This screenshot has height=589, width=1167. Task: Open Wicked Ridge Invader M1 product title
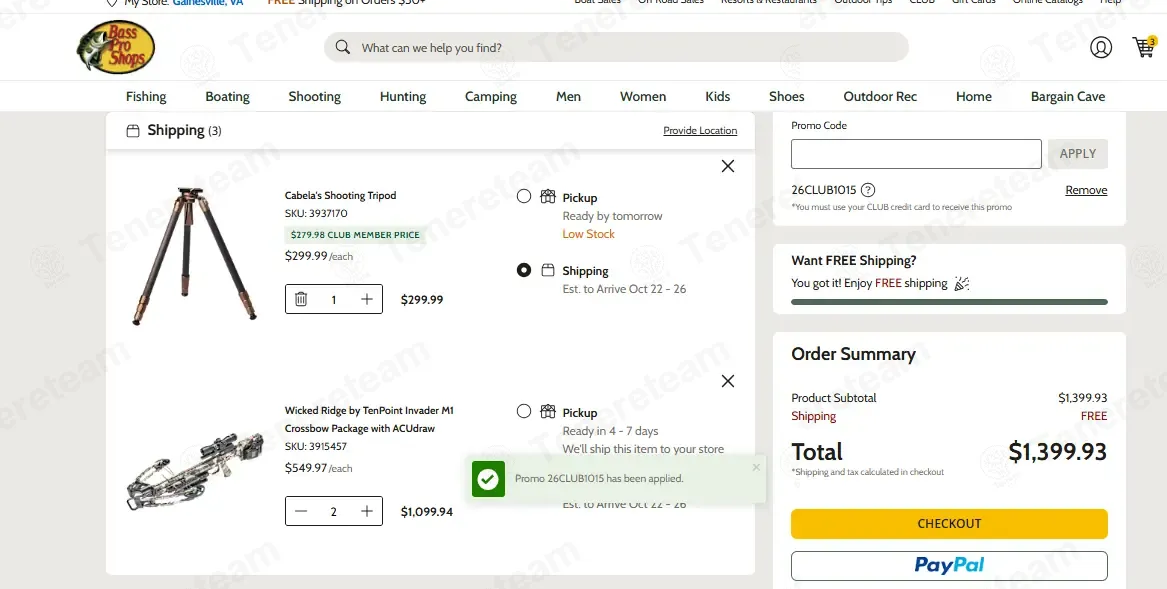369,419
